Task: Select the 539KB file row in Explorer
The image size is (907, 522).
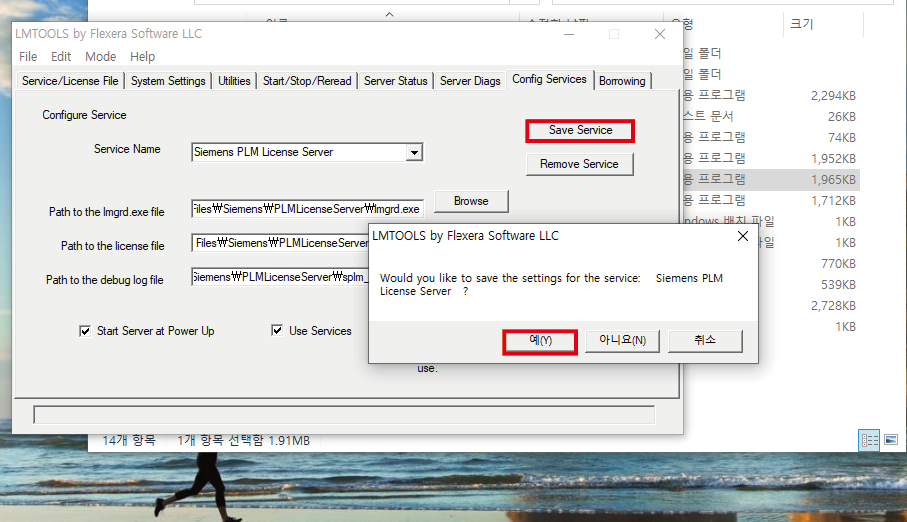Action: pos(809,285)
